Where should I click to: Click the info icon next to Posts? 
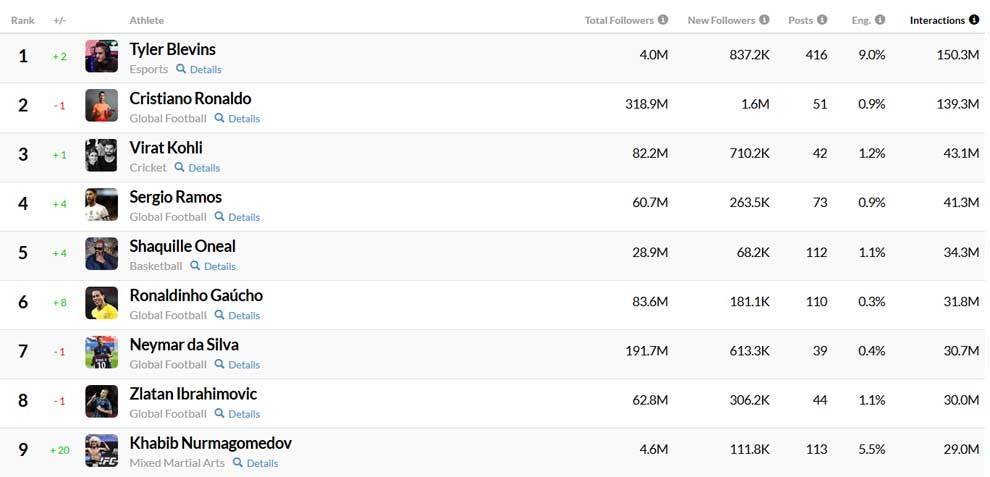point(822,20)
